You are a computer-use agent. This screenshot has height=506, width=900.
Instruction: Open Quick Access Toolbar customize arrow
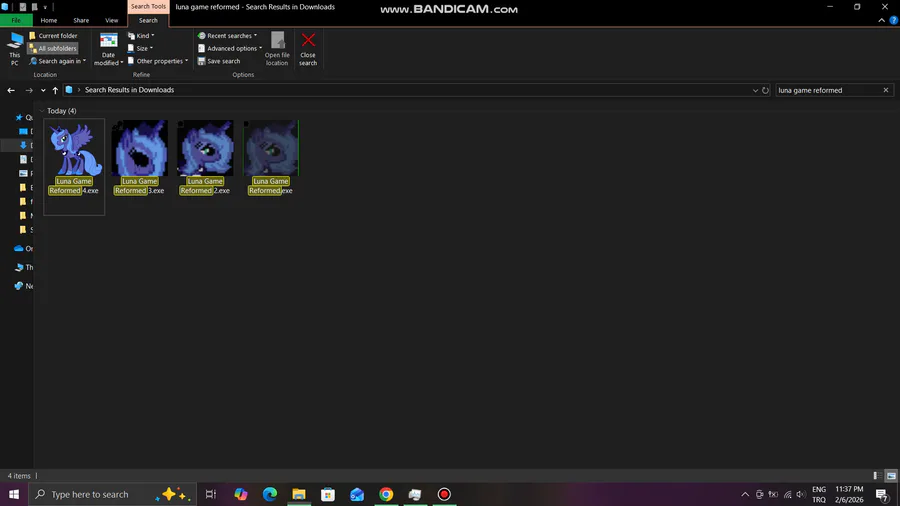[x=45, y=7]
